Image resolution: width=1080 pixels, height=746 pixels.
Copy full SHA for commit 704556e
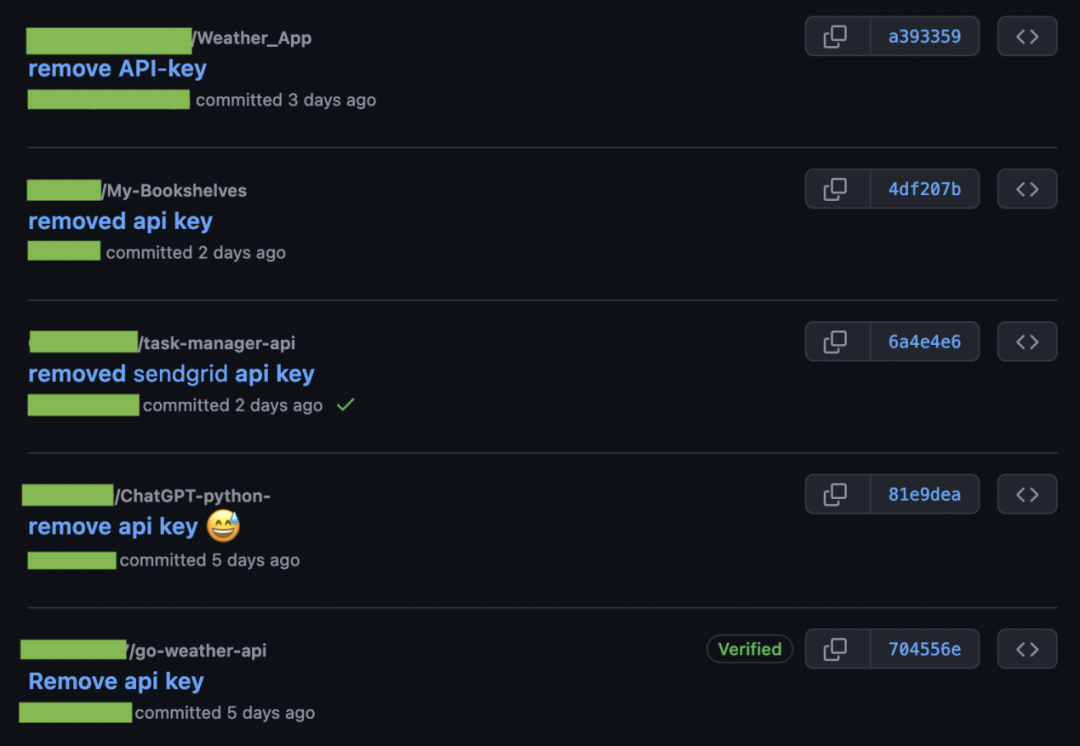(836, 650)
